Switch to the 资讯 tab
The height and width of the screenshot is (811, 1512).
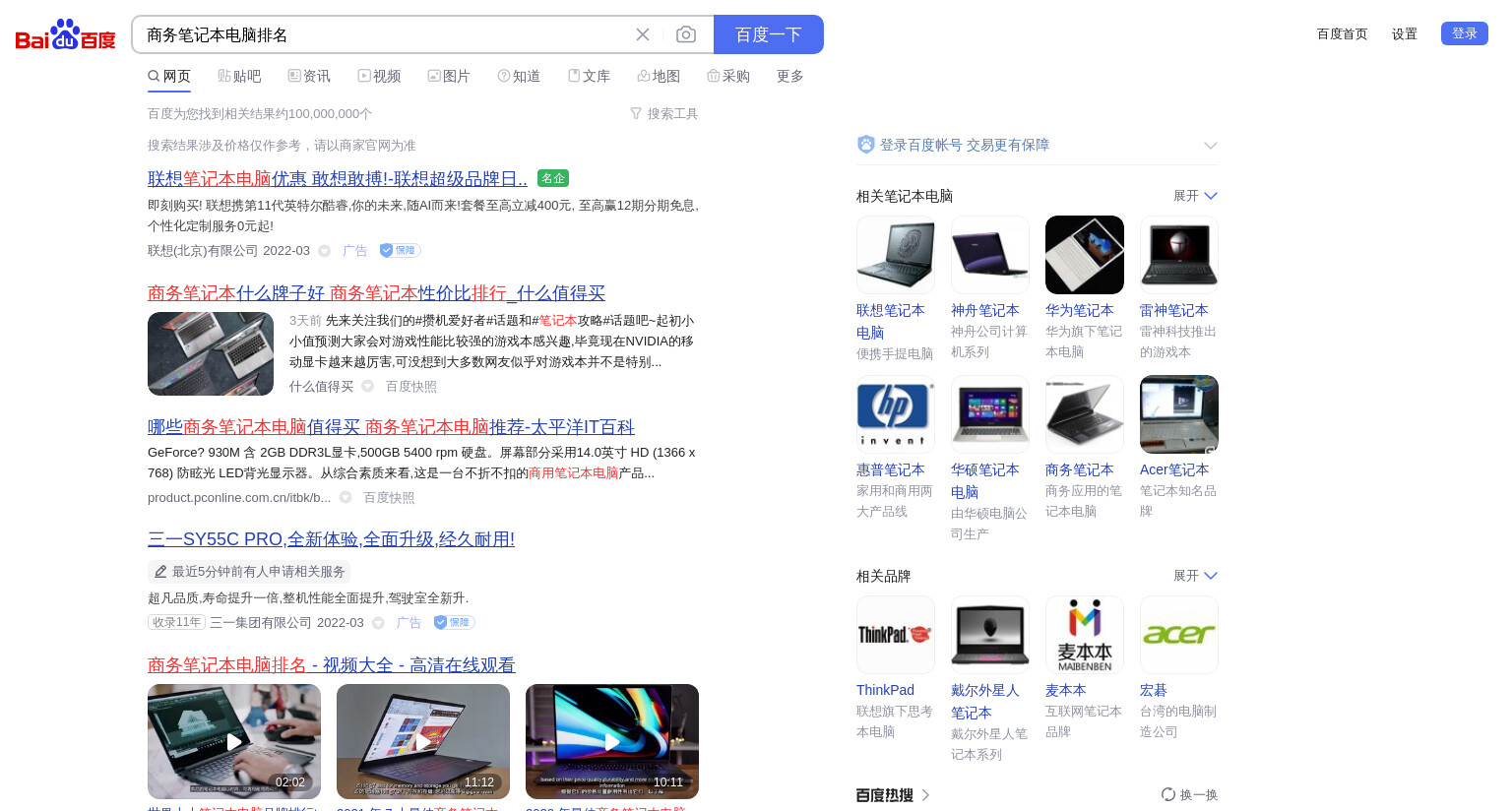[x=309, y=76]
